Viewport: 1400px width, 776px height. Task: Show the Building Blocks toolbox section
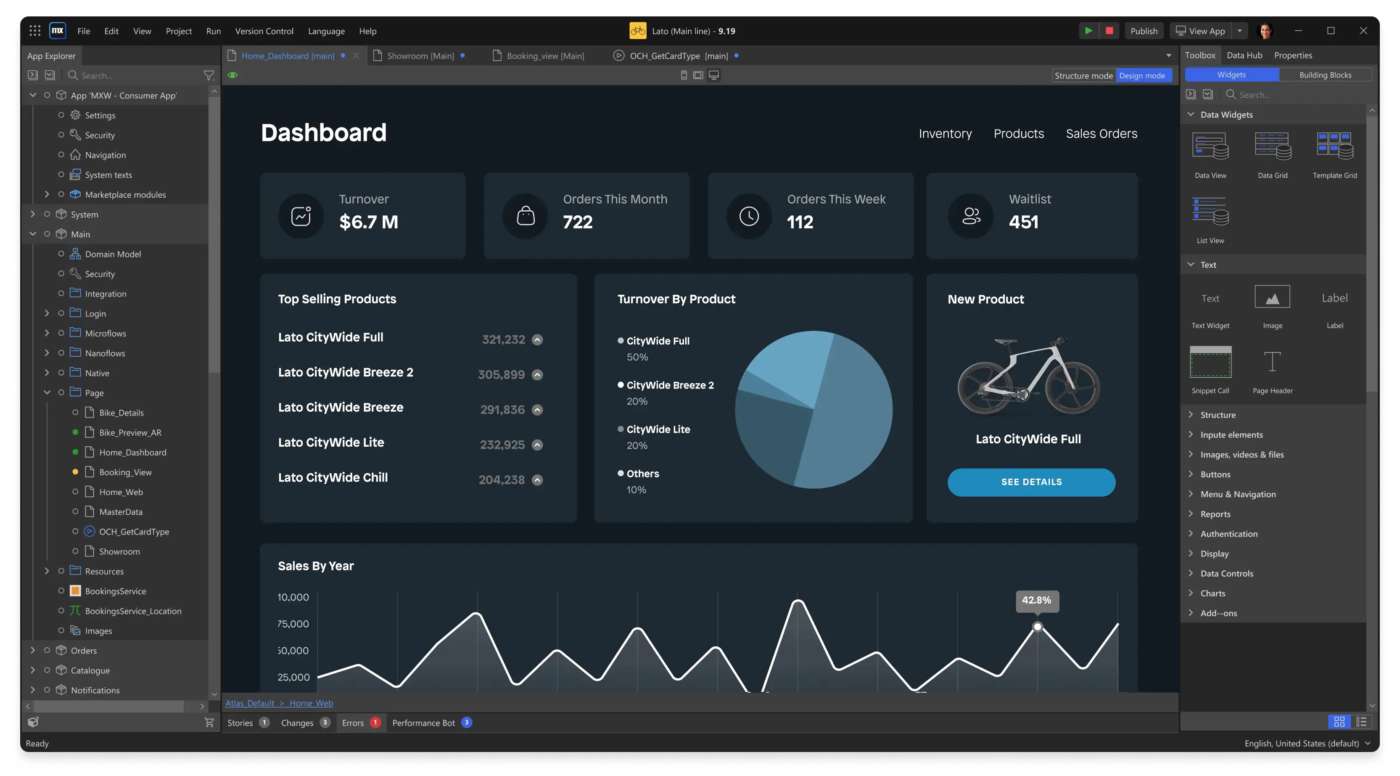click(1325, 75)
